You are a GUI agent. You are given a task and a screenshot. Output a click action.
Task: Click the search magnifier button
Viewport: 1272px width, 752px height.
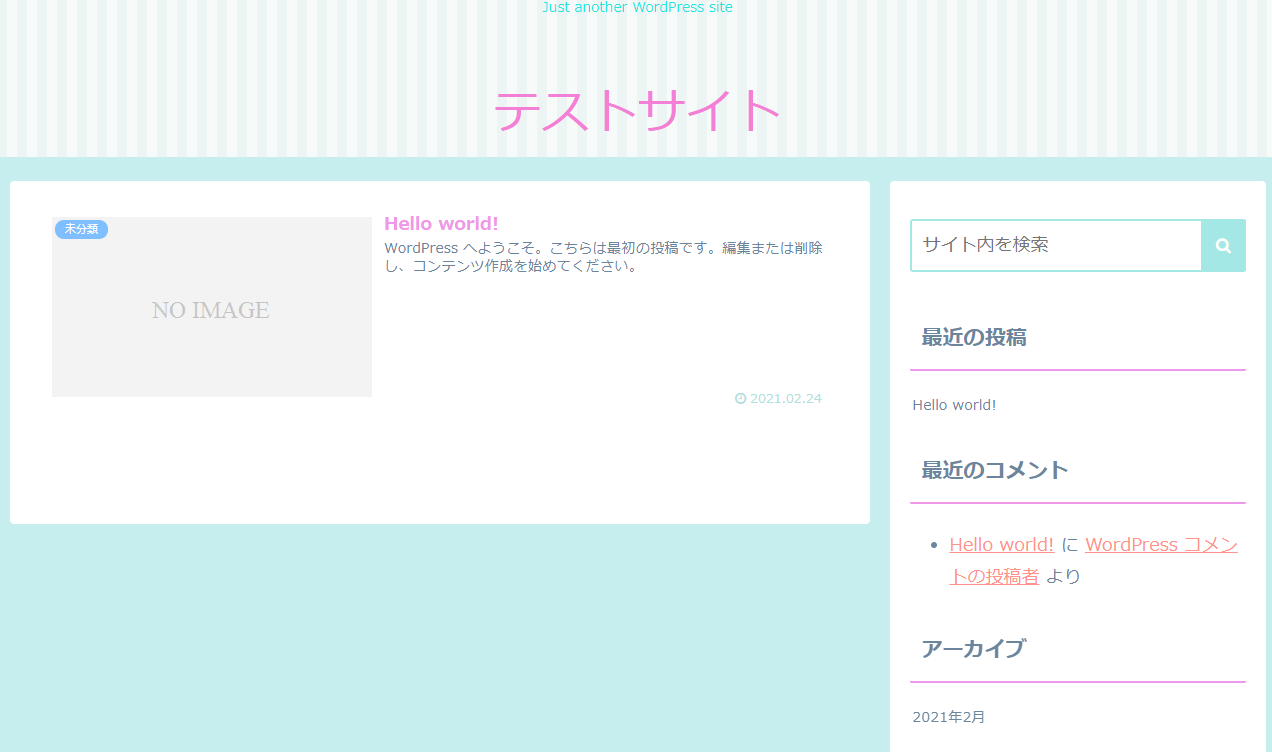[1223, 245]
